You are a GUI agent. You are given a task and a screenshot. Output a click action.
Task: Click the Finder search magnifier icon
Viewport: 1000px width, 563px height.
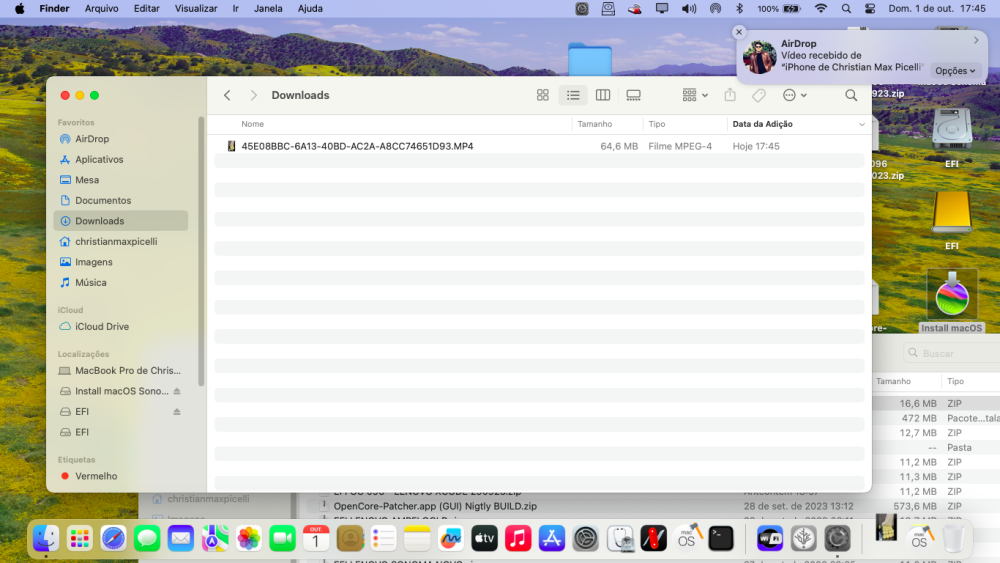click(x=851, y=95)
